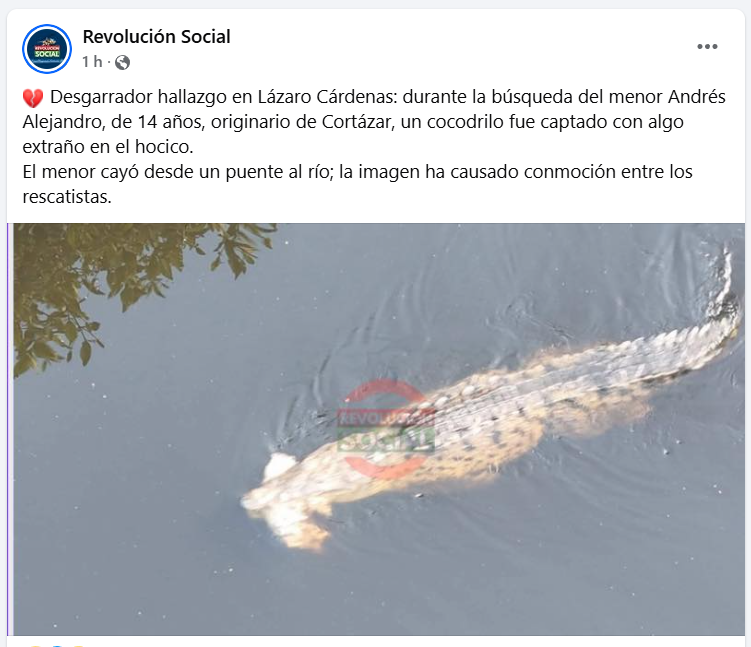Click the broken heart emoji in the post

33,98
